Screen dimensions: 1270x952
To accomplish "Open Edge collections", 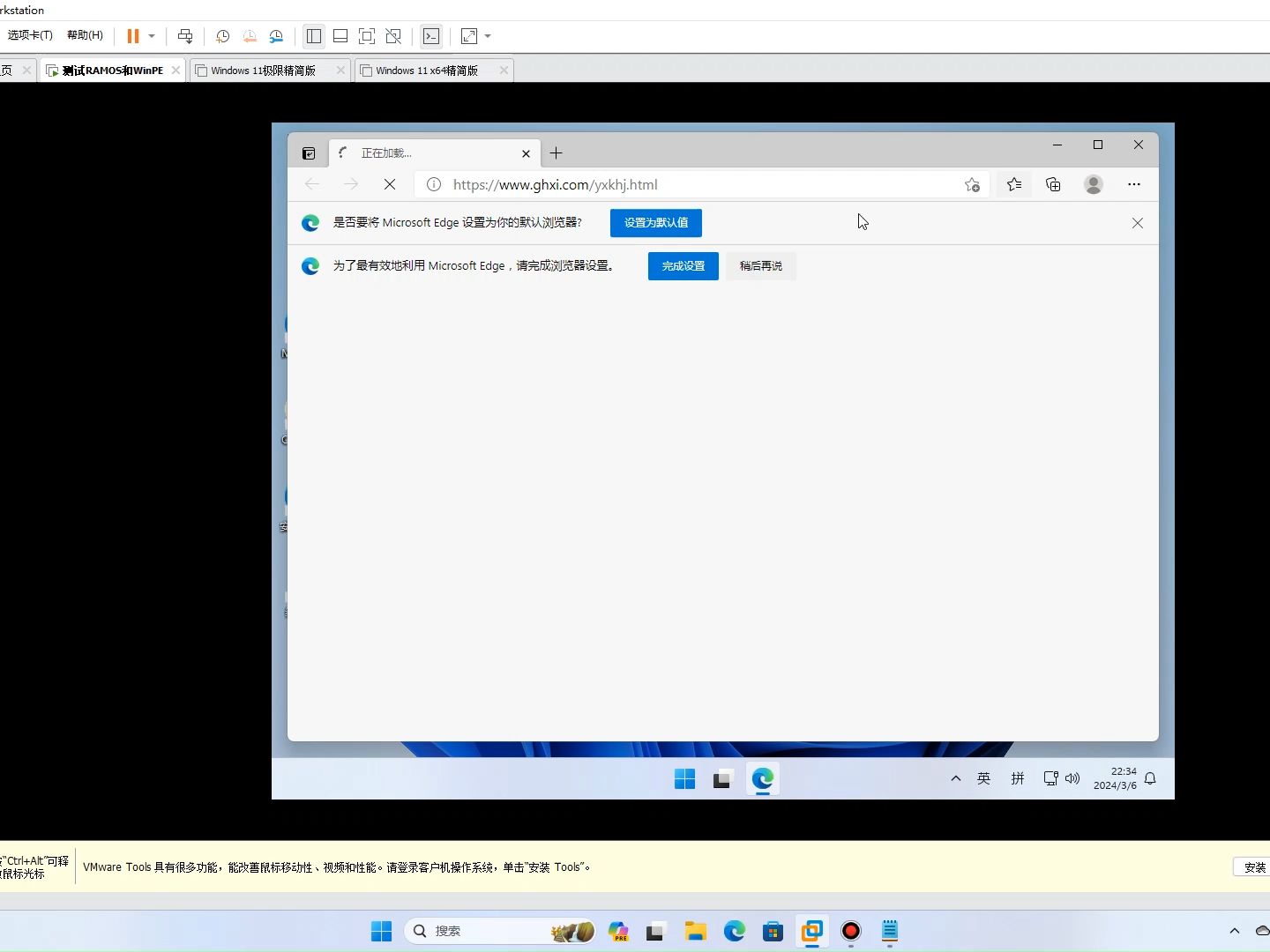I will 1053,184.
